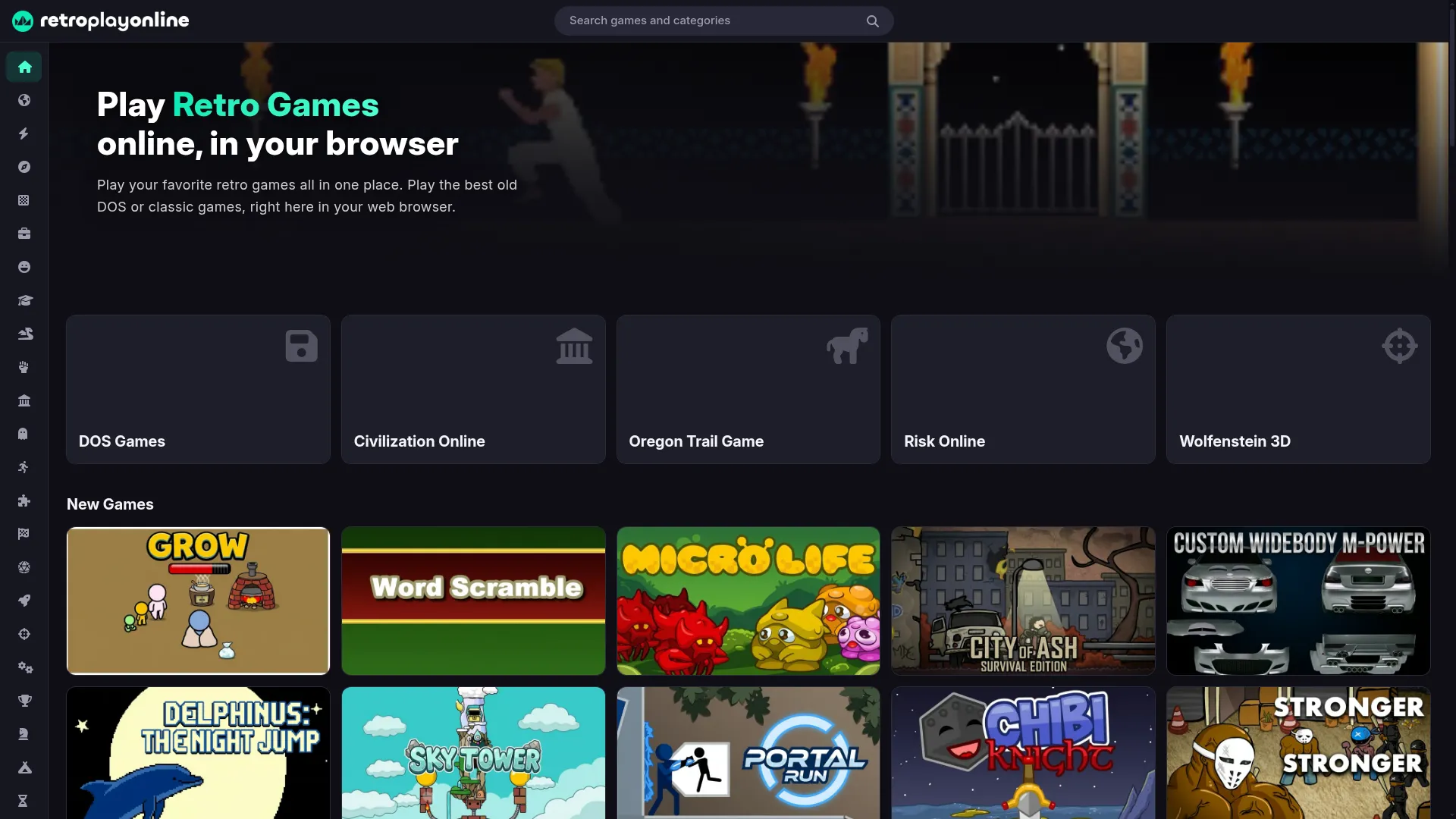This screenshot has width=1456, height=819.
Task: Open the double gears sidebar icon
Action: (24, 667)
